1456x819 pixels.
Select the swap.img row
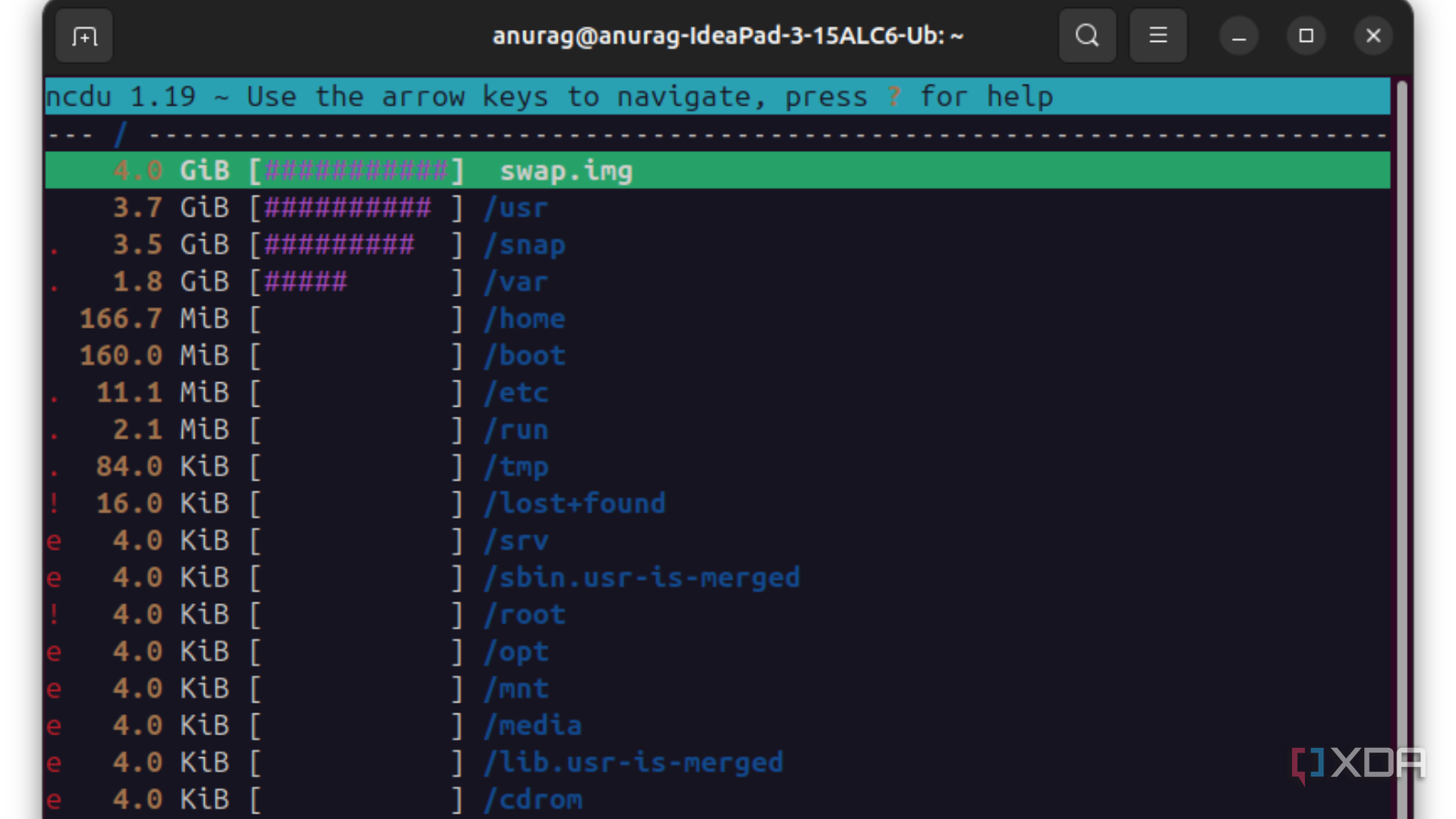pos(717,171)
